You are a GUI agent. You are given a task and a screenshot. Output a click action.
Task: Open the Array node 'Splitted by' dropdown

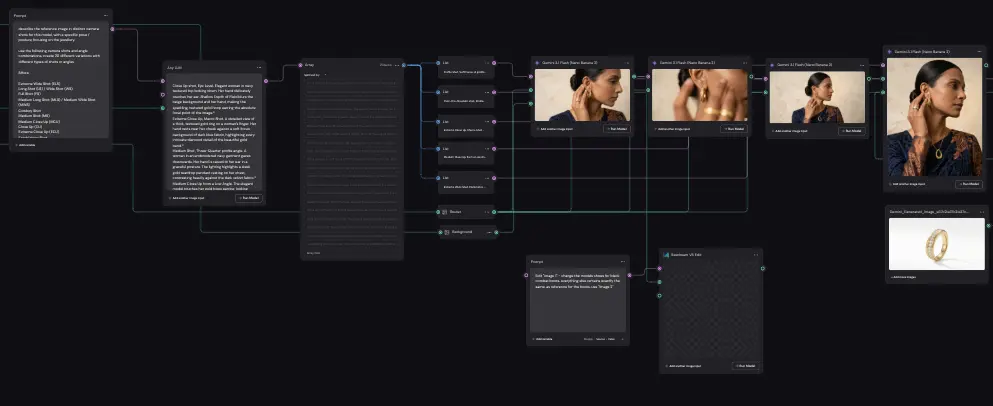[315, 75]
